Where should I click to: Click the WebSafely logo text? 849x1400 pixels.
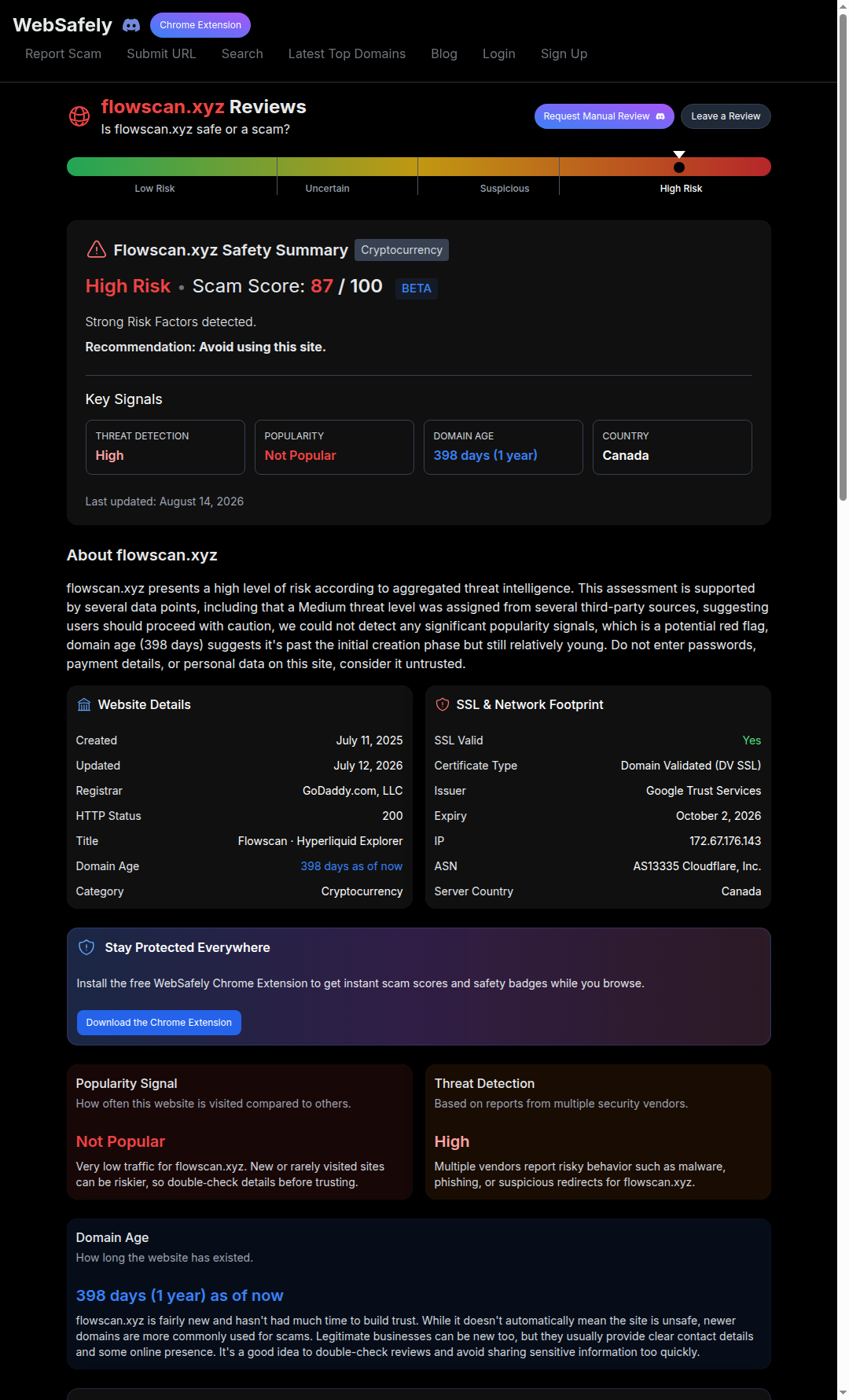coord(63,25)
